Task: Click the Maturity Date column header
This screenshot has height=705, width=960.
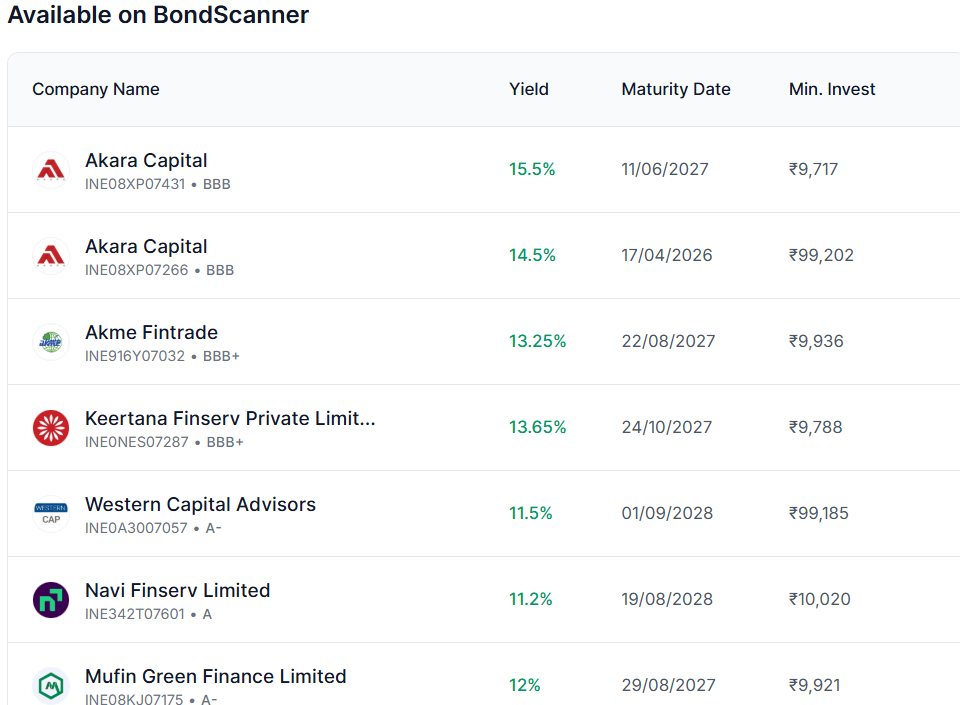Action: (x=676, y=89)
